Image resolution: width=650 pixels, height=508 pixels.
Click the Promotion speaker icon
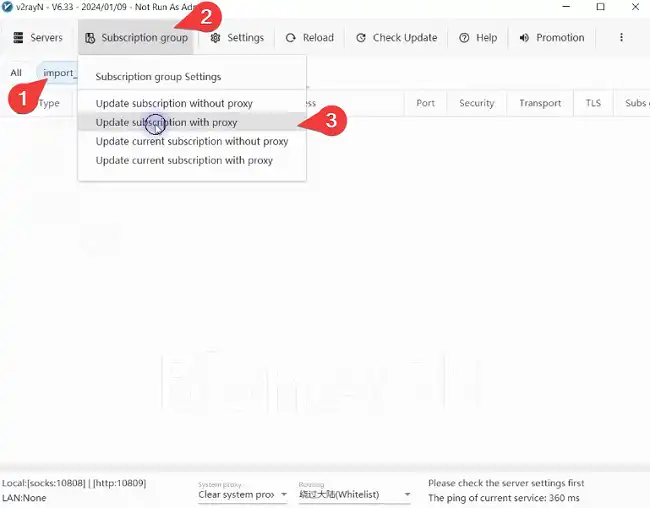(524, 38)
